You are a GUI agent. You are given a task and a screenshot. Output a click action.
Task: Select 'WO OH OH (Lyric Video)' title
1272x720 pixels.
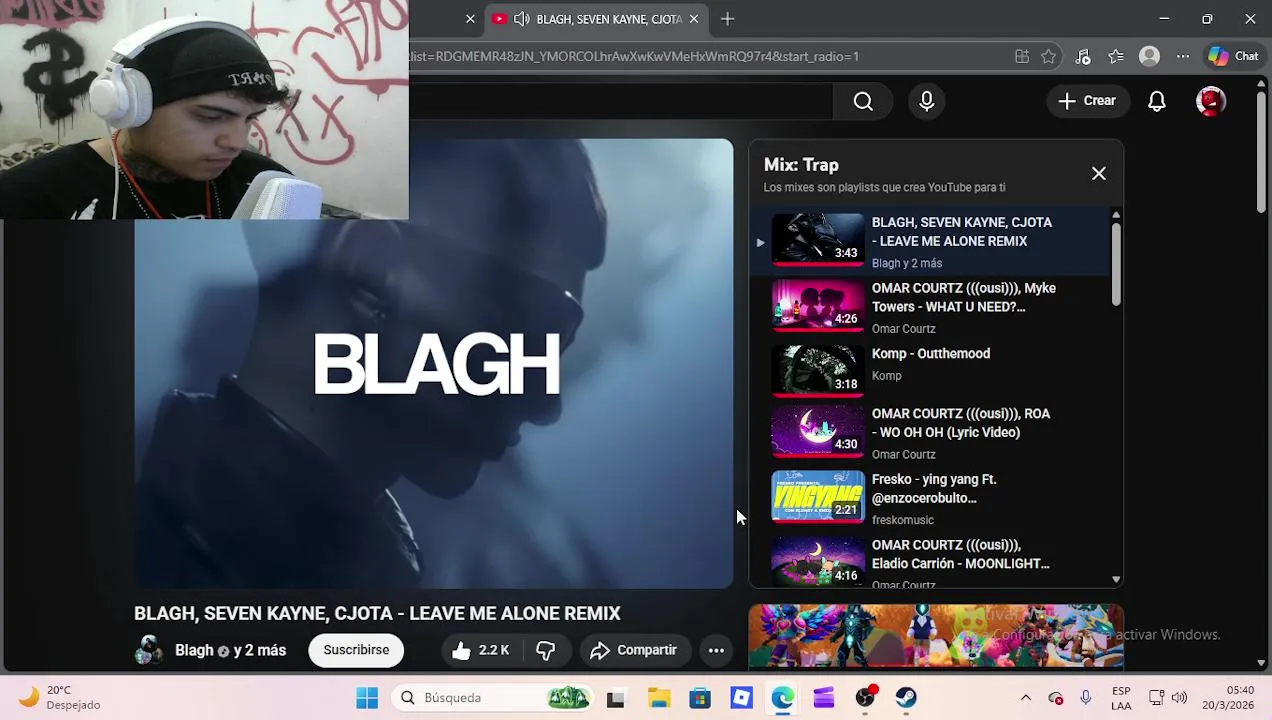point(960,423)
